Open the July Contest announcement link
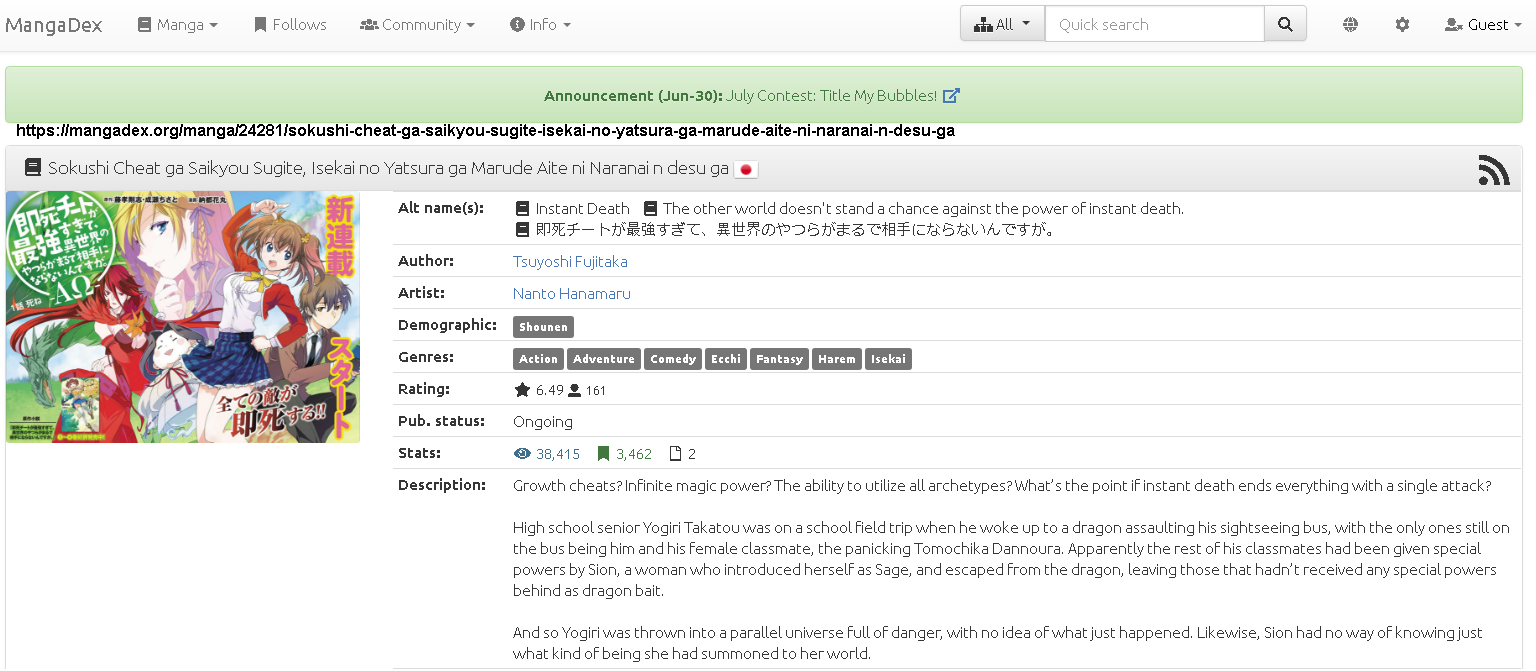Screen dimensions: 1536x671 coord(832,96)
